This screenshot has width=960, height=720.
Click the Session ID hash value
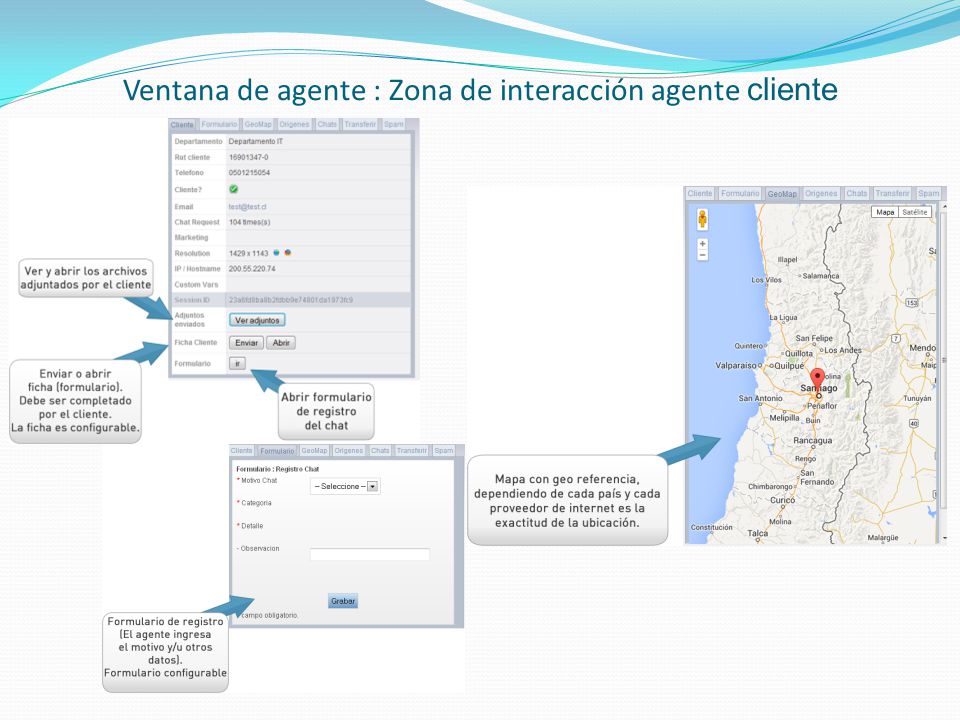[x=291, y=300]
